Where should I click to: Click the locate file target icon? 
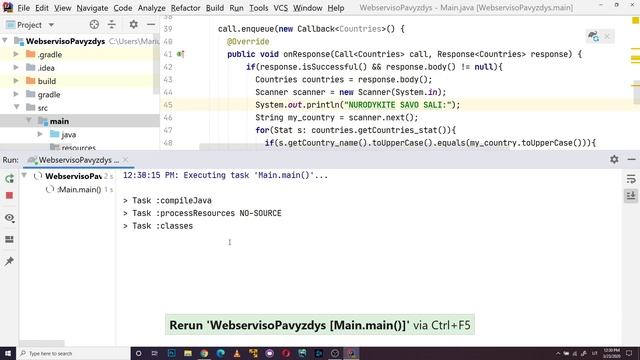94,24
